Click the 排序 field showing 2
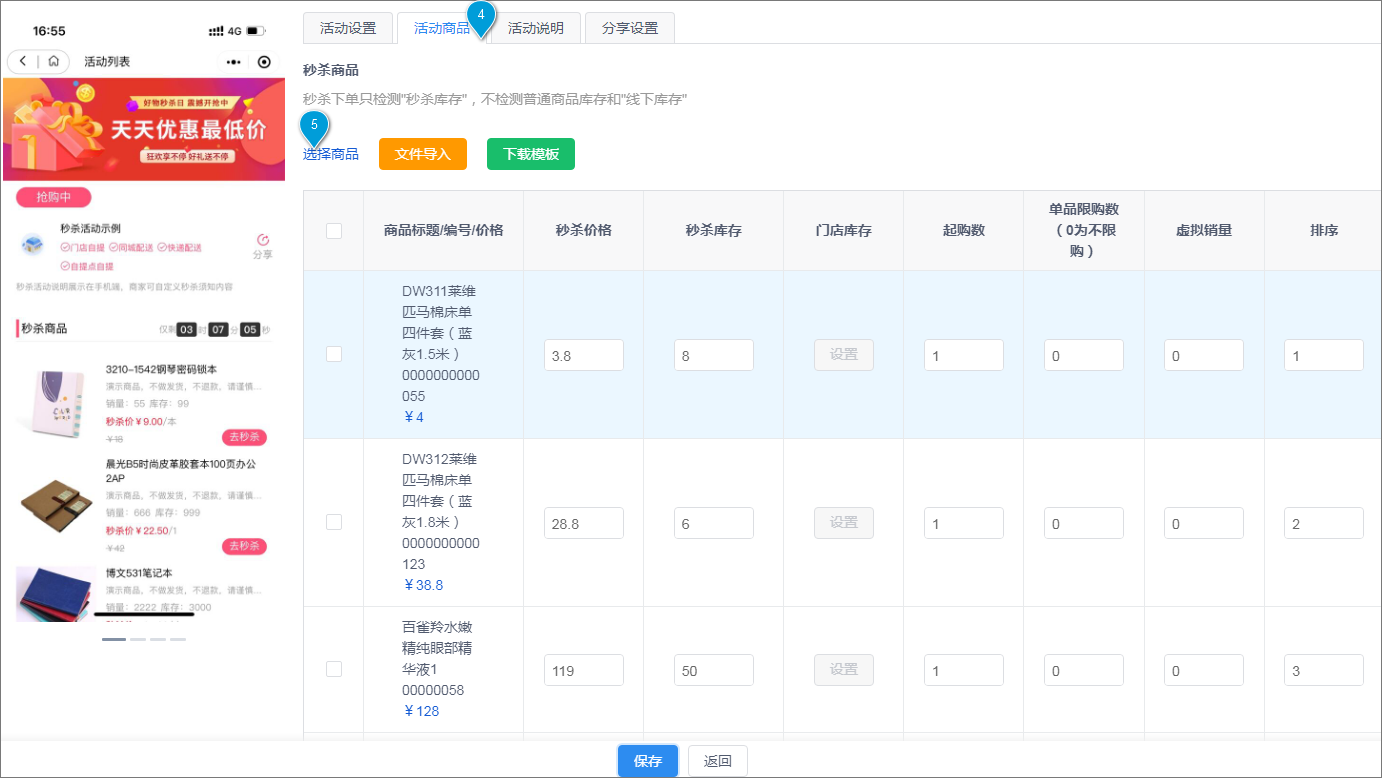This screenshot has height=778, width=1382. pyautogui.click(x=1324, y=523)
